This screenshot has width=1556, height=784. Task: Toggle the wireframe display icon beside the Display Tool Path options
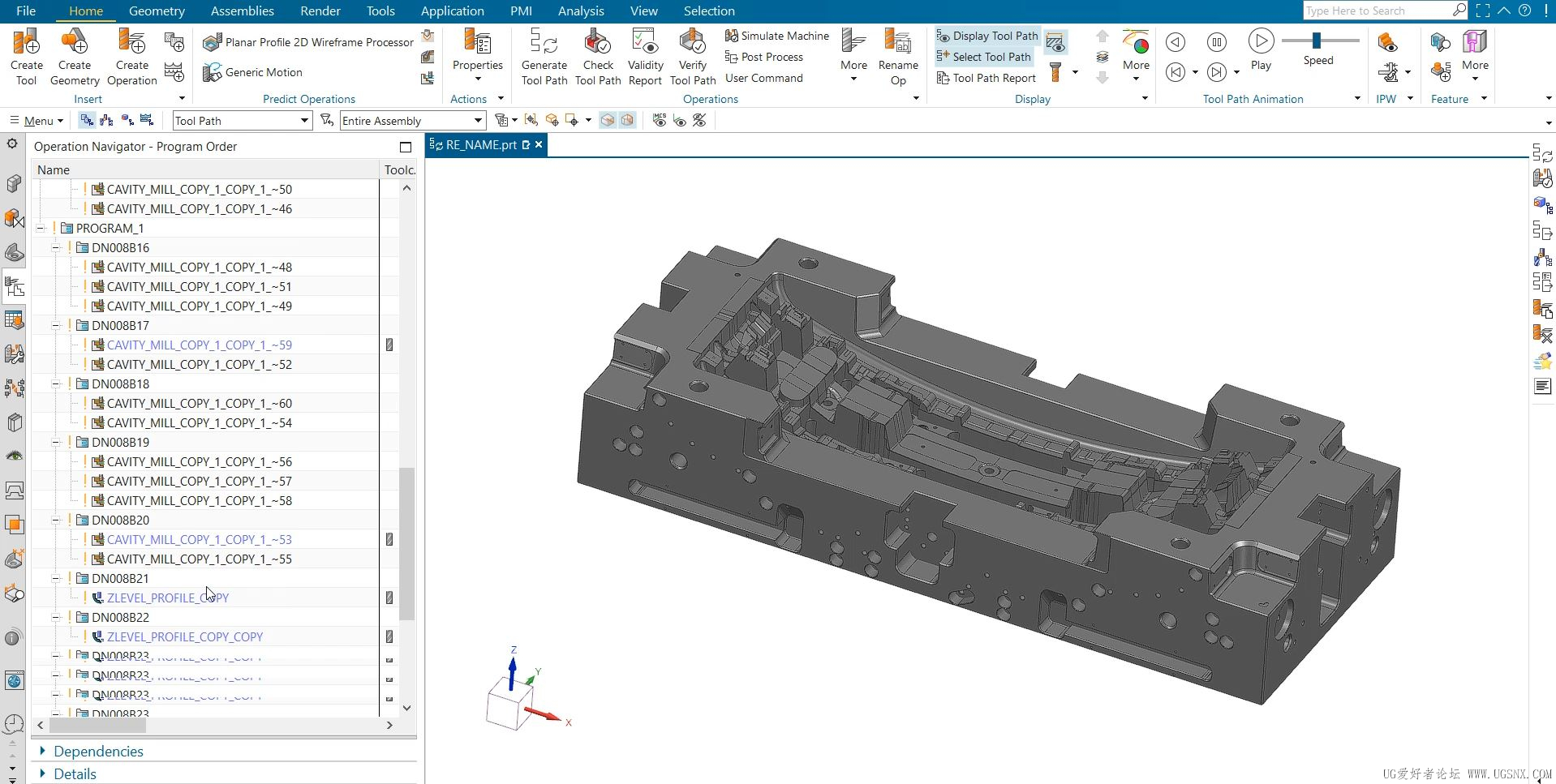point(1055,42)
